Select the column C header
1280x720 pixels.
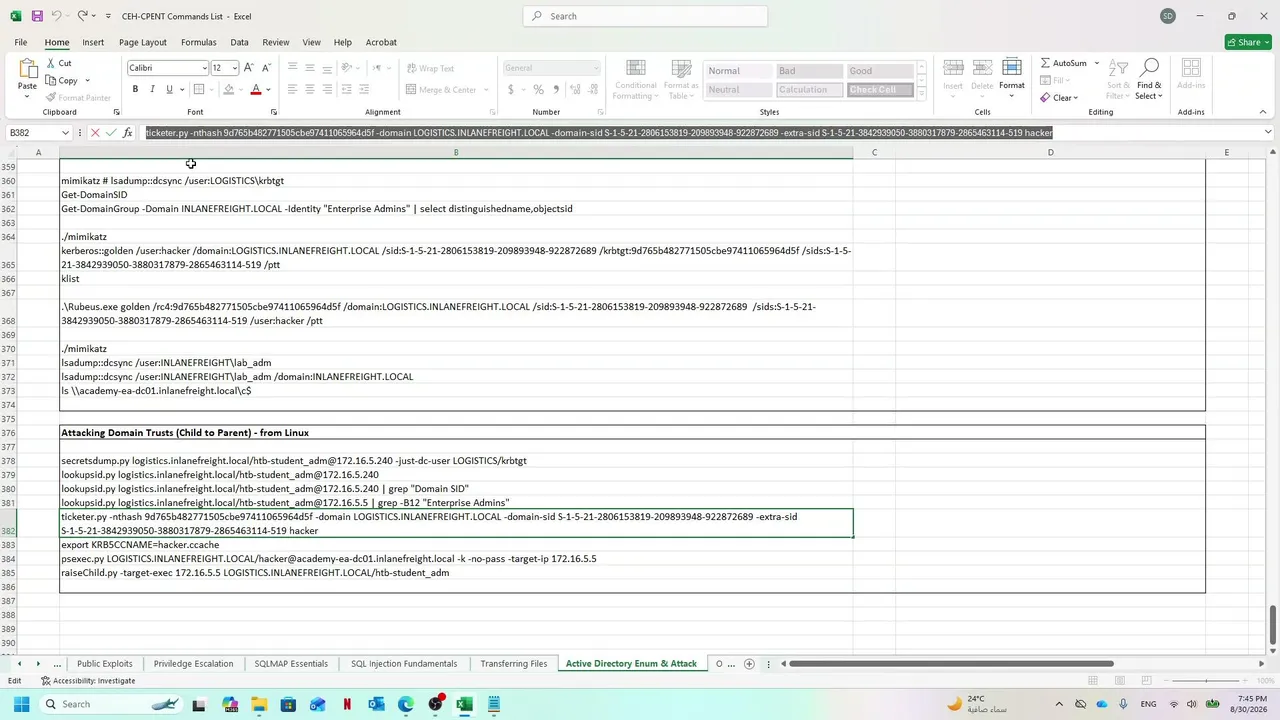pos(874,152)
